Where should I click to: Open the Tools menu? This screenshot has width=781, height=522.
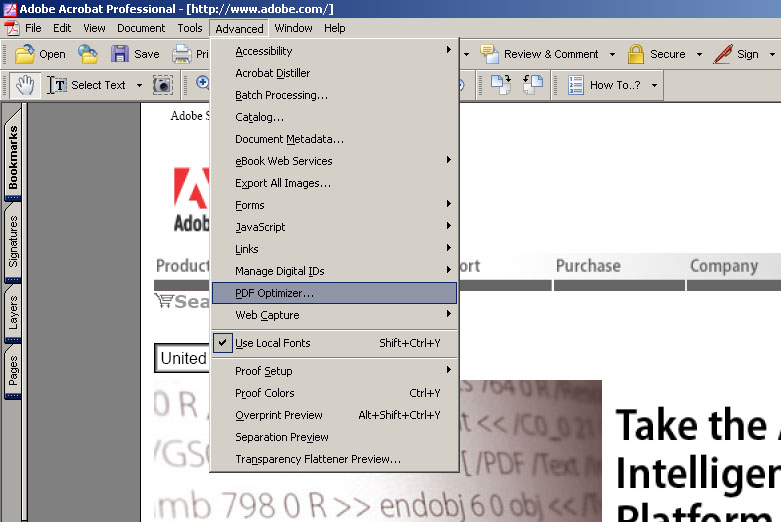[190, 28]
